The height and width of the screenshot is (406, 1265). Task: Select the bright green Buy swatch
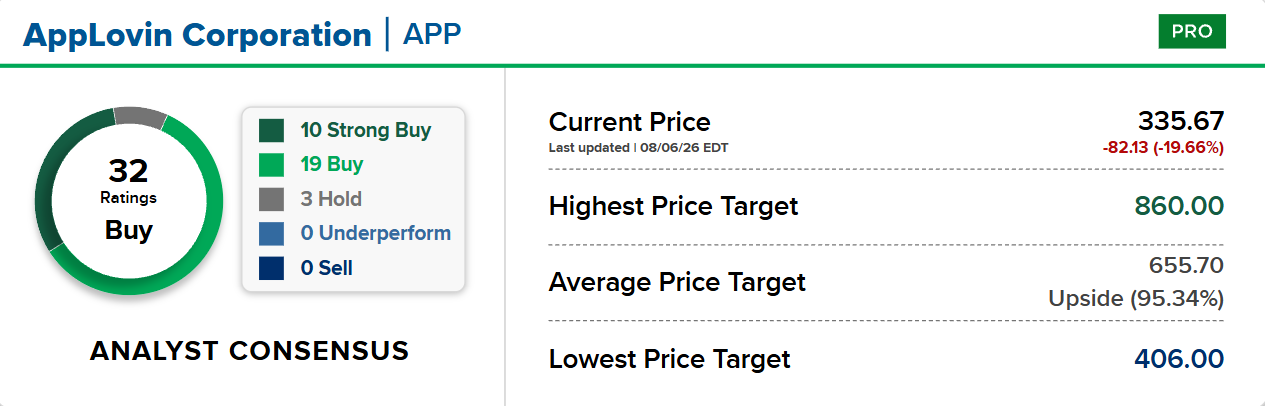(272, 165)
